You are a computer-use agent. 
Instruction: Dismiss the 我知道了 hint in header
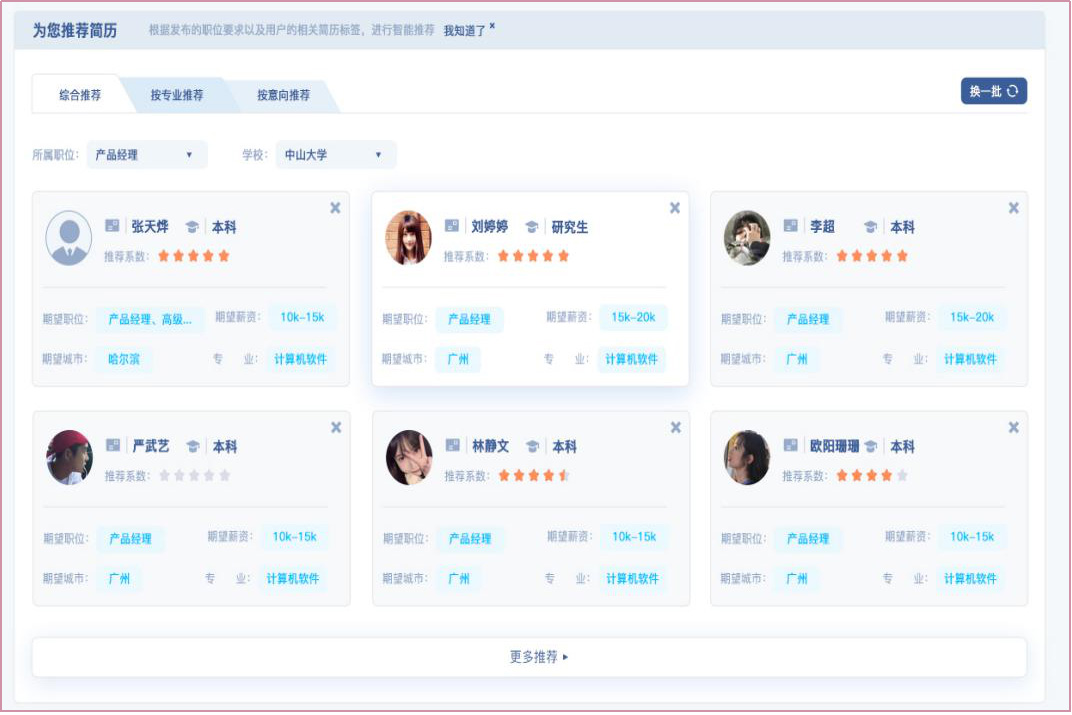pyautogui.click(x=492, y=27)
